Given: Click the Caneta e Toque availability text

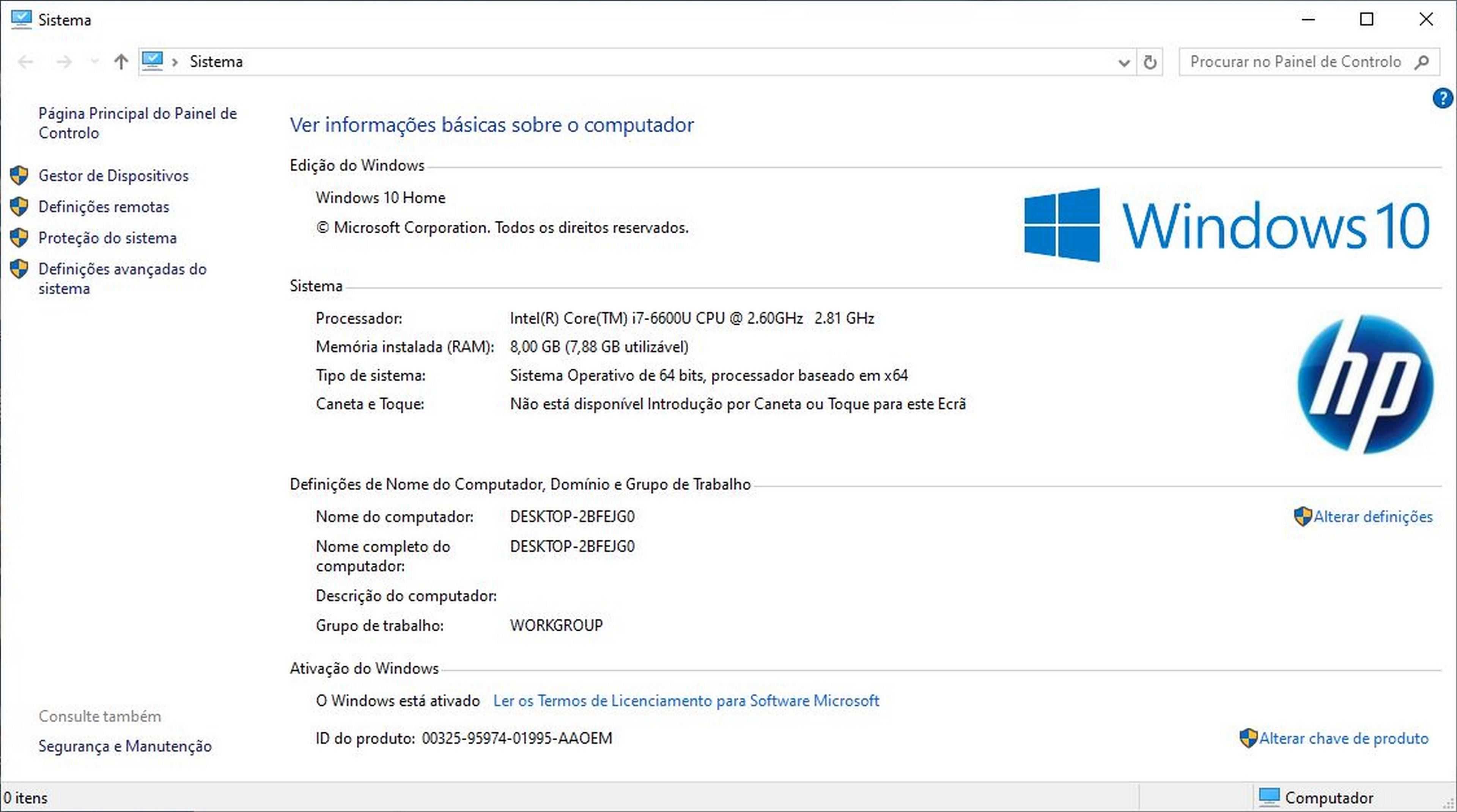Looking at the screenshot, I should point(738,404).
